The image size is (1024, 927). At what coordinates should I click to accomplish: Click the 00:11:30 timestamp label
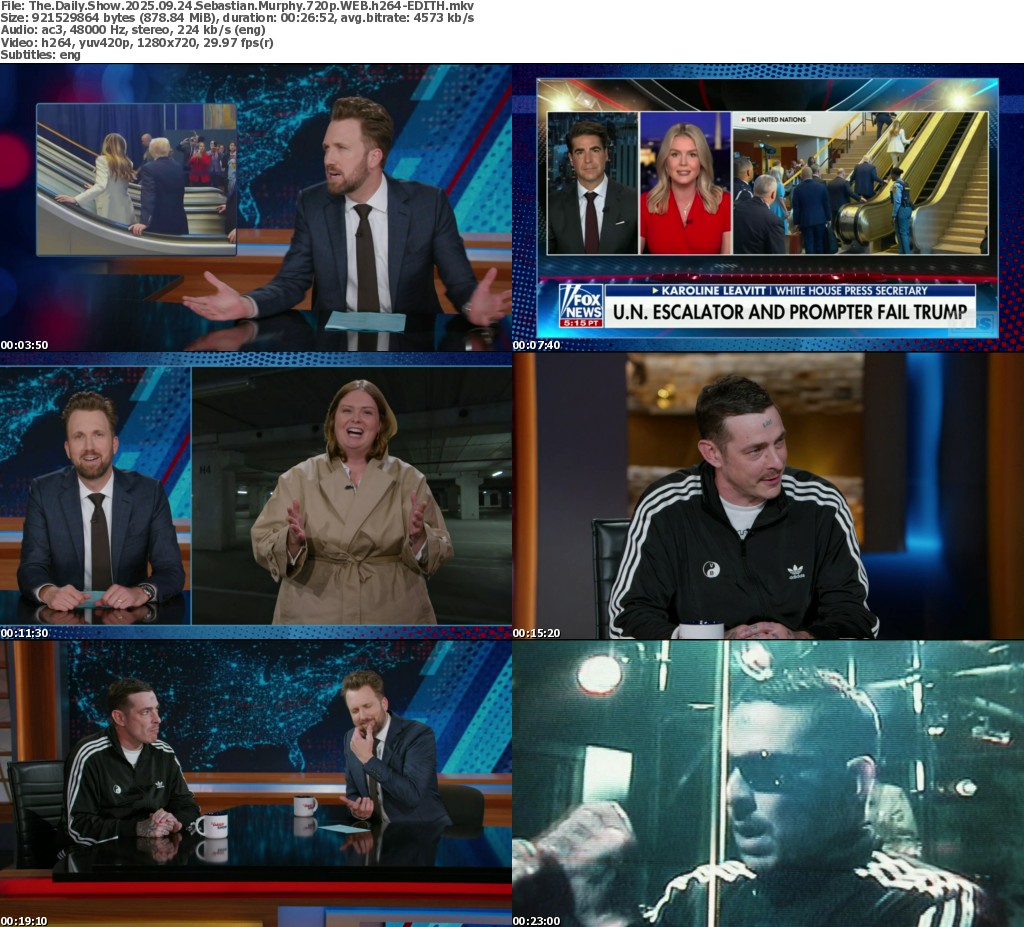[x=24, y=633]
